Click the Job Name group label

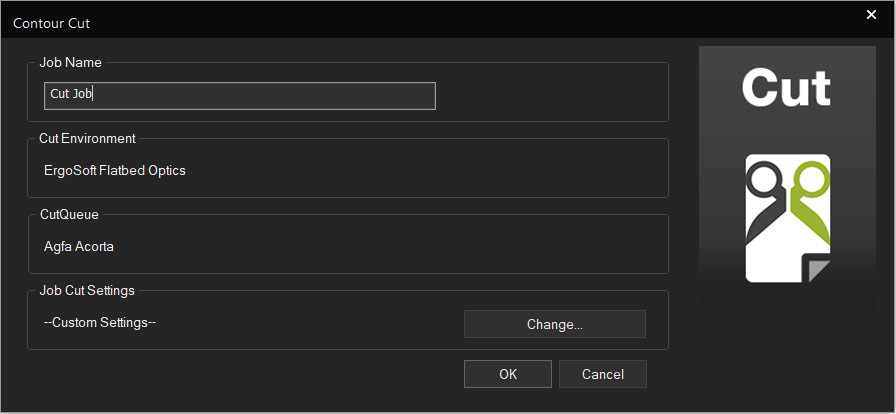coord(70,62)
